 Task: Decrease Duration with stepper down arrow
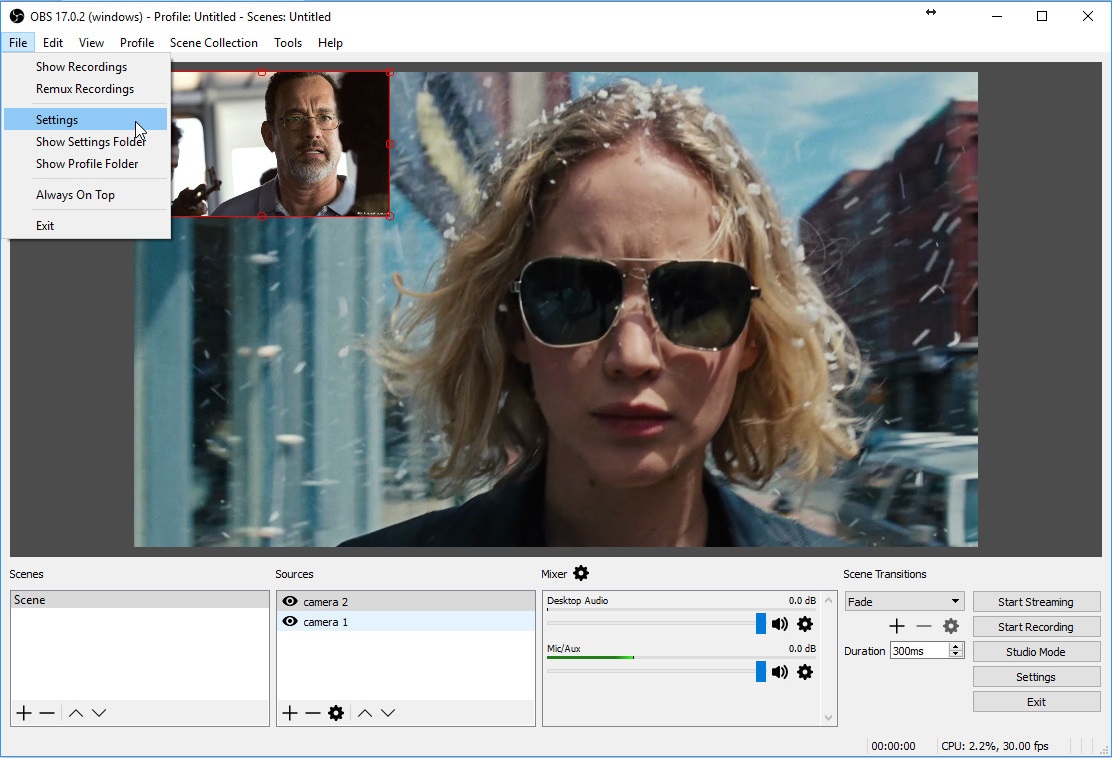[956, 654]
